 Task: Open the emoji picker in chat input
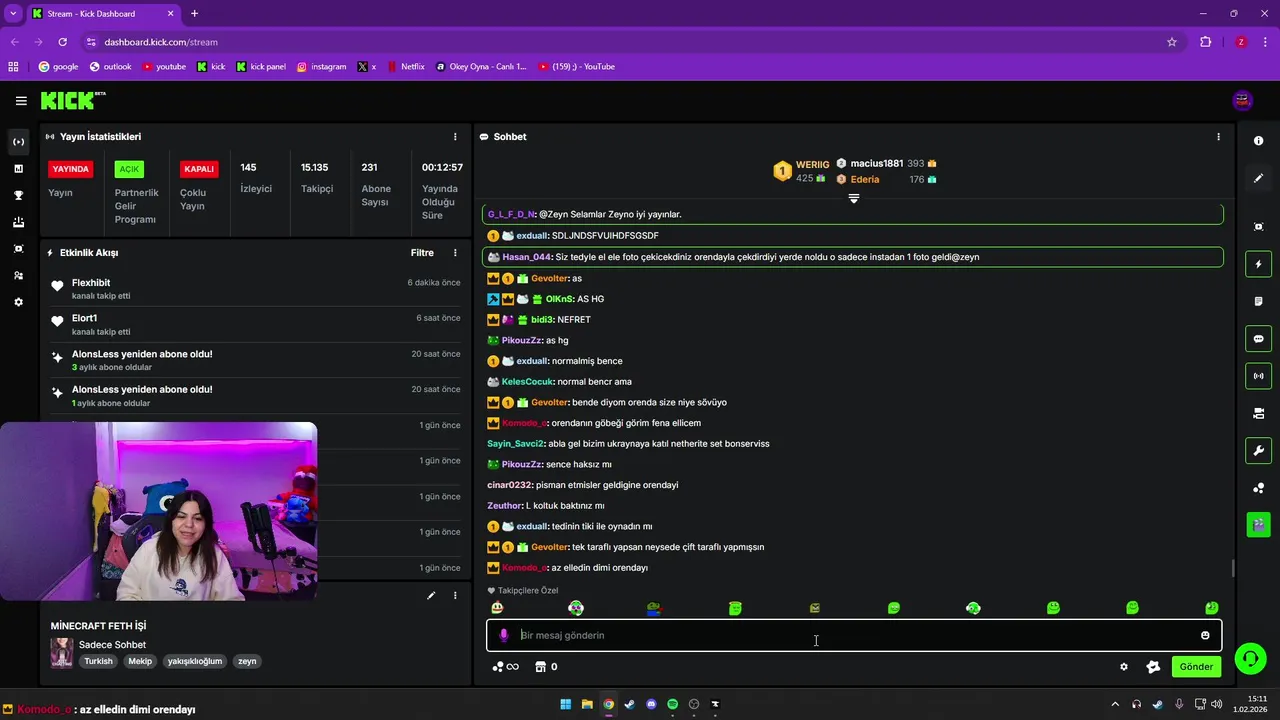pos(1205,635)
